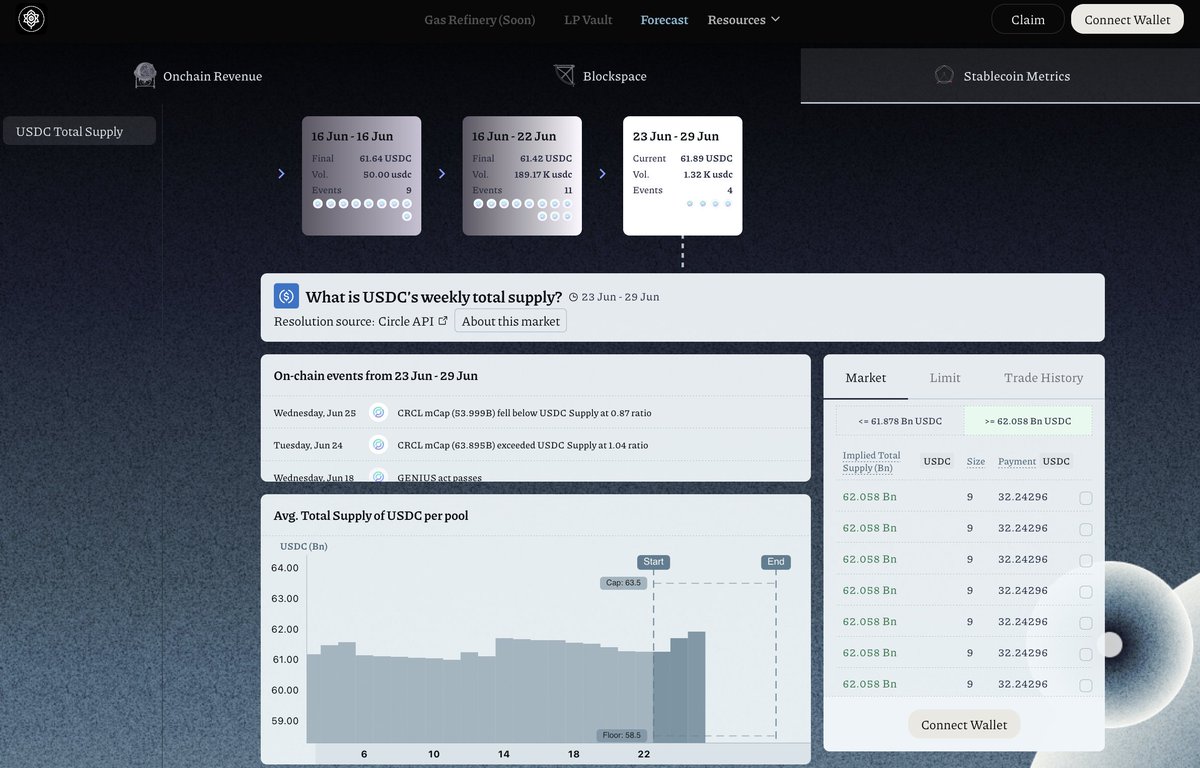Click the last event dot in 23 Jun - 29 Jun card
1200x768 pixels.
pyautogui.click(x=728, y=204)
